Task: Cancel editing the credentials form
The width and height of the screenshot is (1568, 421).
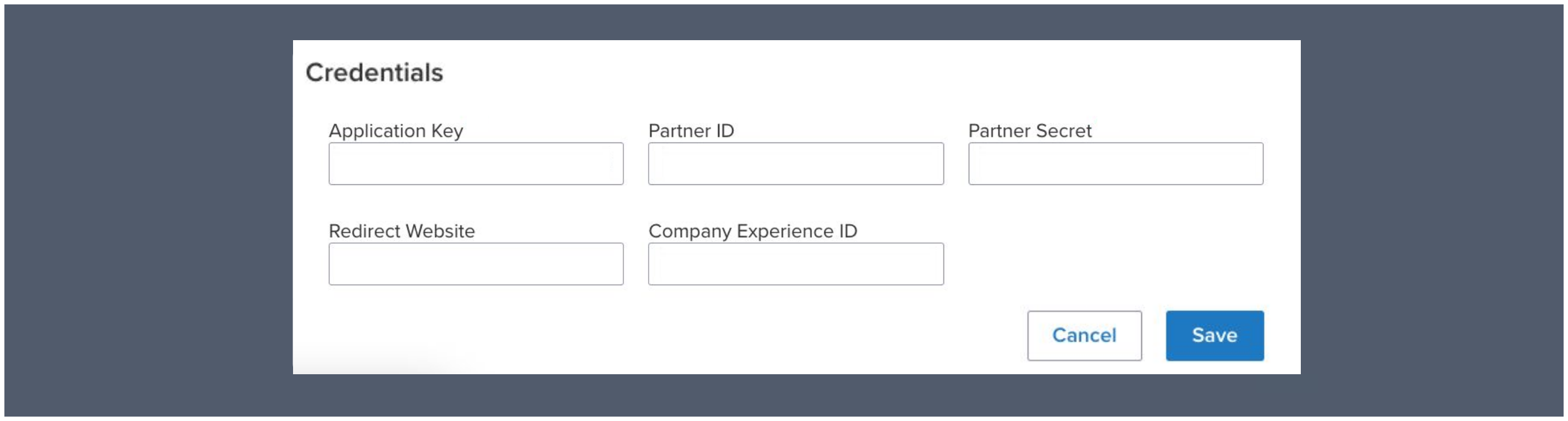Action: click(x=1084, y=335)
